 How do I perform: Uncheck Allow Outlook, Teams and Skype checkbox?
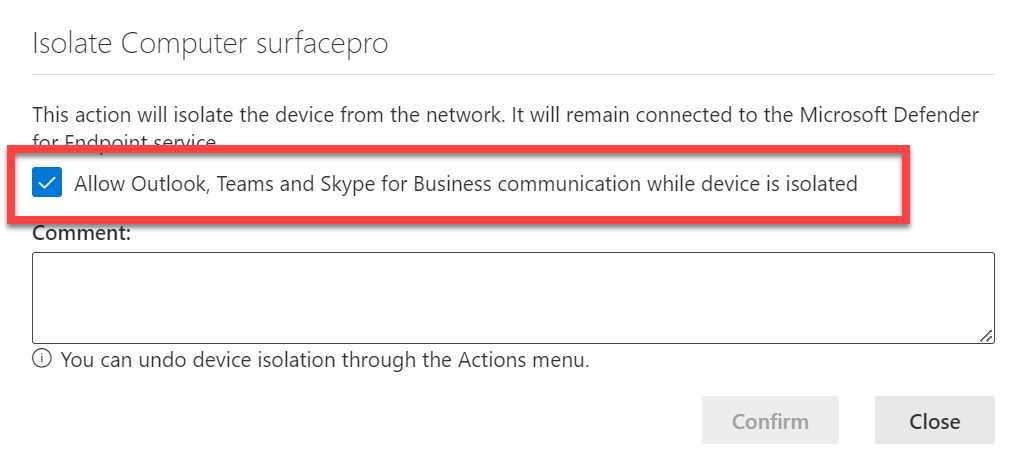pos(47,184)
